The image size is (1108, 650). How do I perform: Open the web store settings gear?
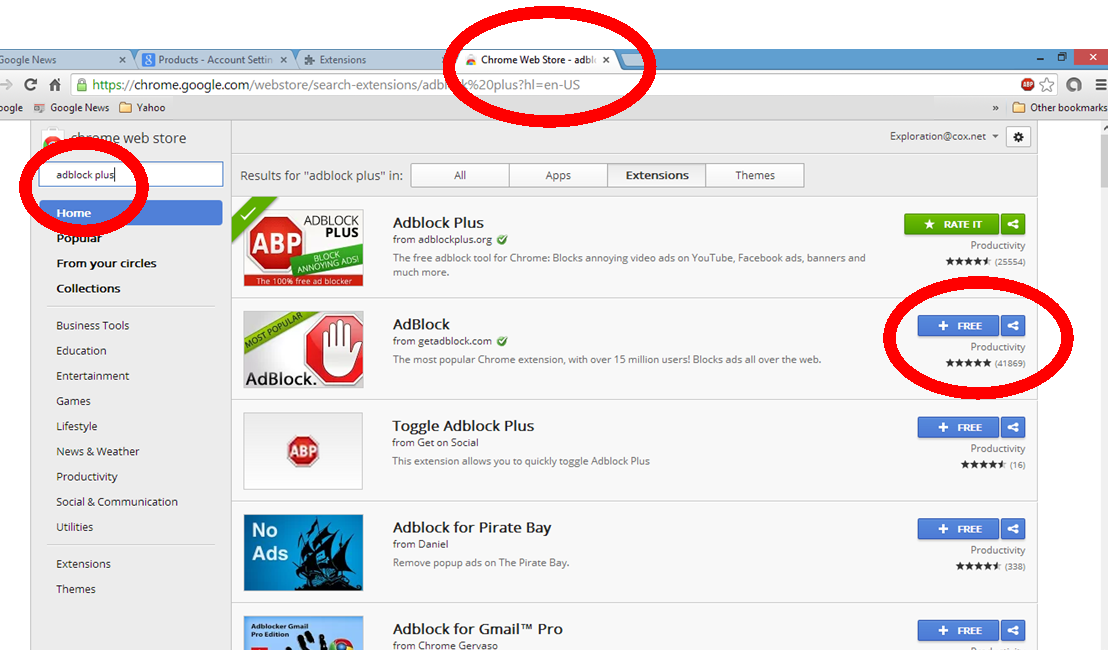[1018, 137]
